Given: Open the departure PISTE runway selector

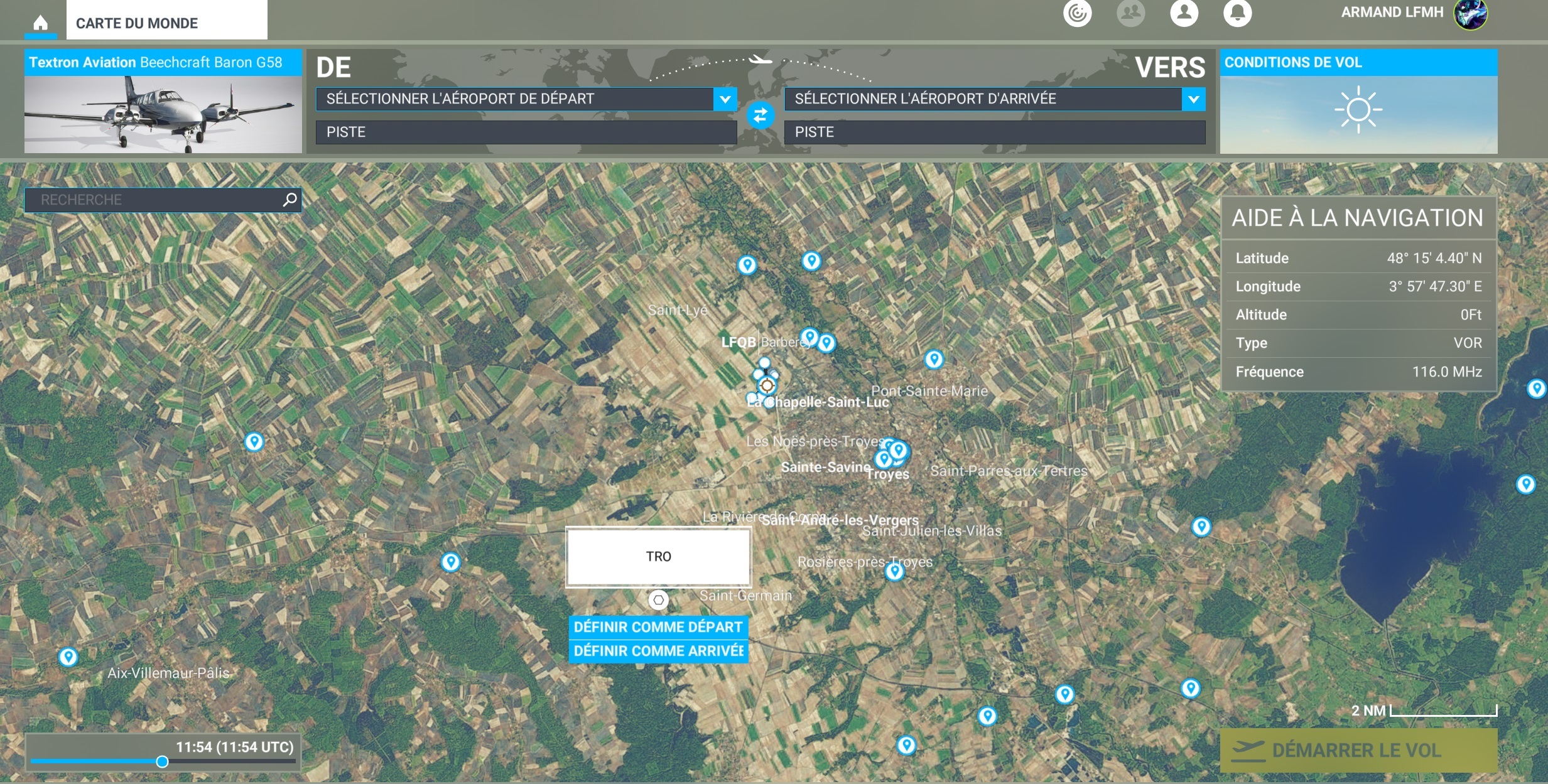Looking at the screenshot, I should pyautogui.click(x=526, y=132).
